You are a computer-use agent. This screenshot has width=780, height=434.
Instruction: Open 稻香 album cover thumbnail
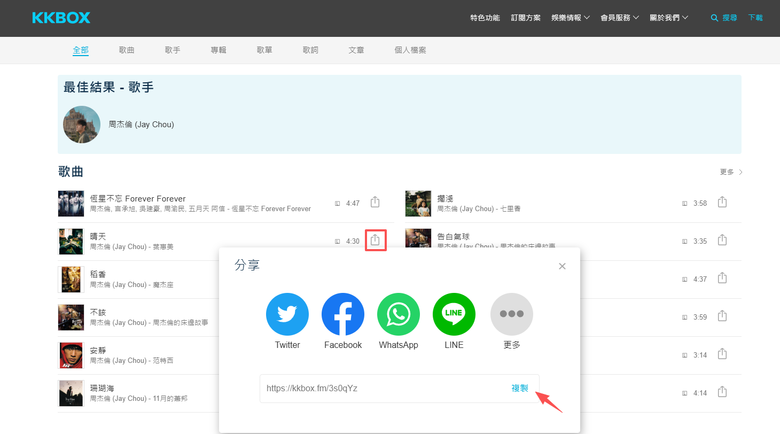71,279
